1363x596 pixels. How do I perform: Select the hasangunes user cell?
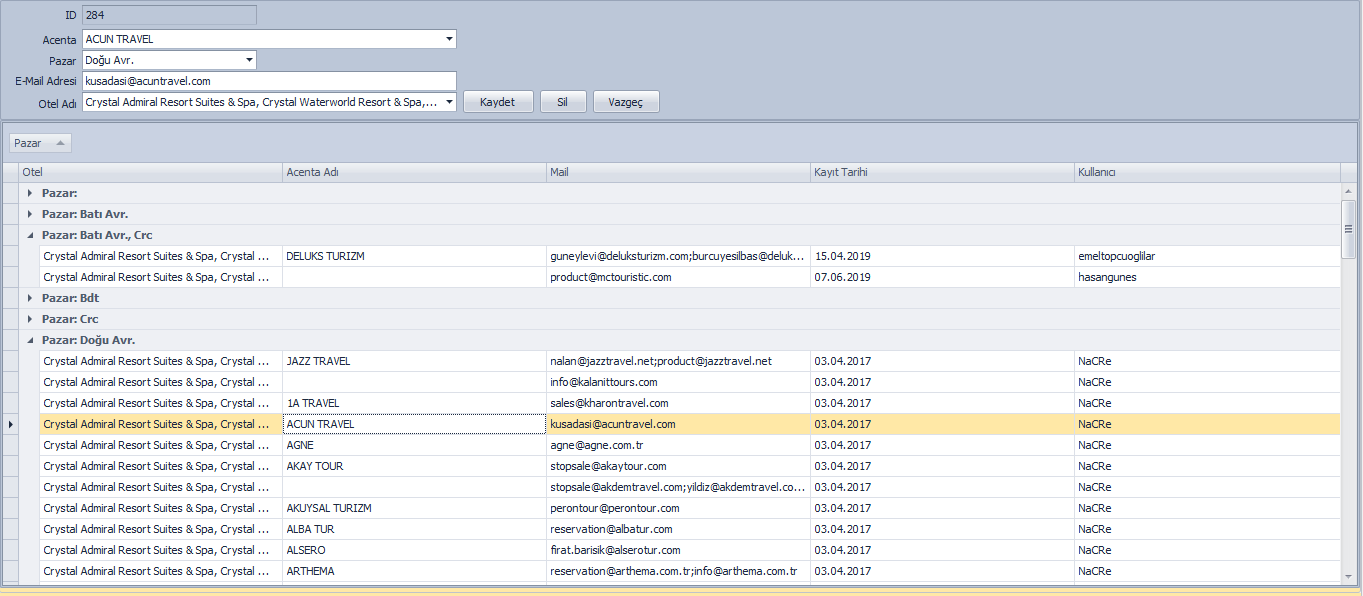[x=1207, y=277]
